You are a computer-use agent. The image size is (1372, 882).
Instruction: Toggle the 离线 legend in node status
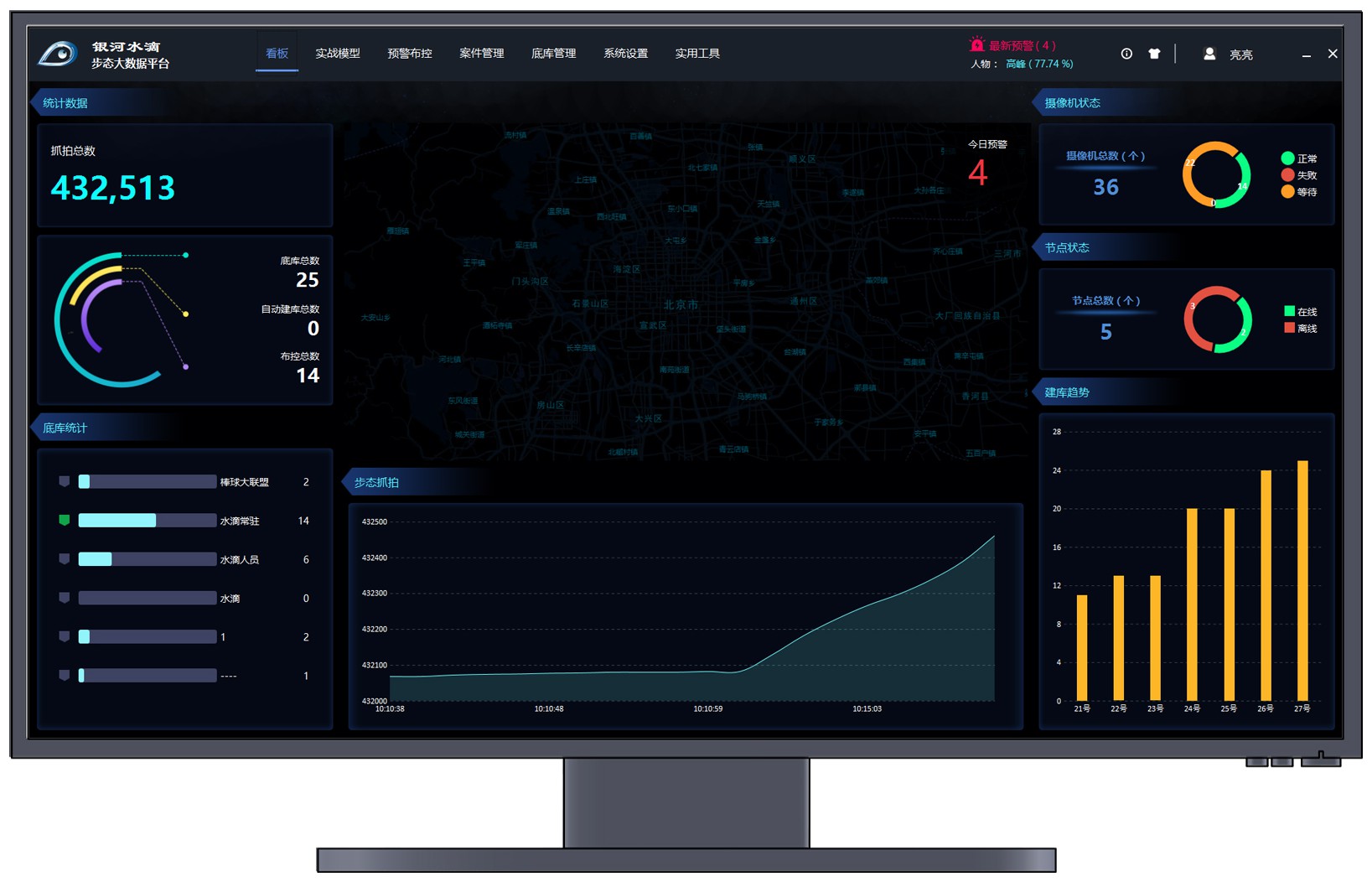1300,329
